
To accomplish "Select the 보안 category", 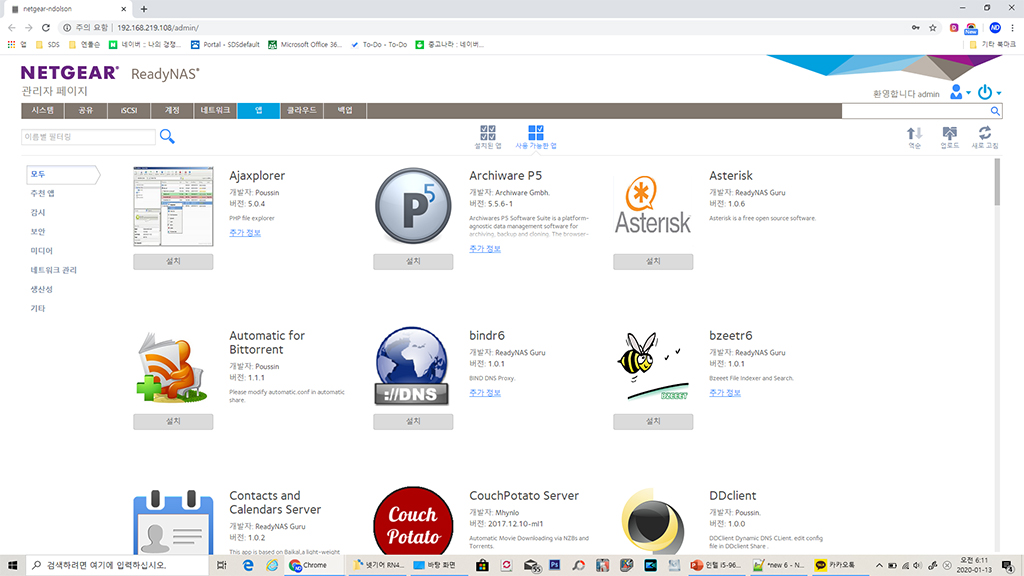I will [38, 231].
